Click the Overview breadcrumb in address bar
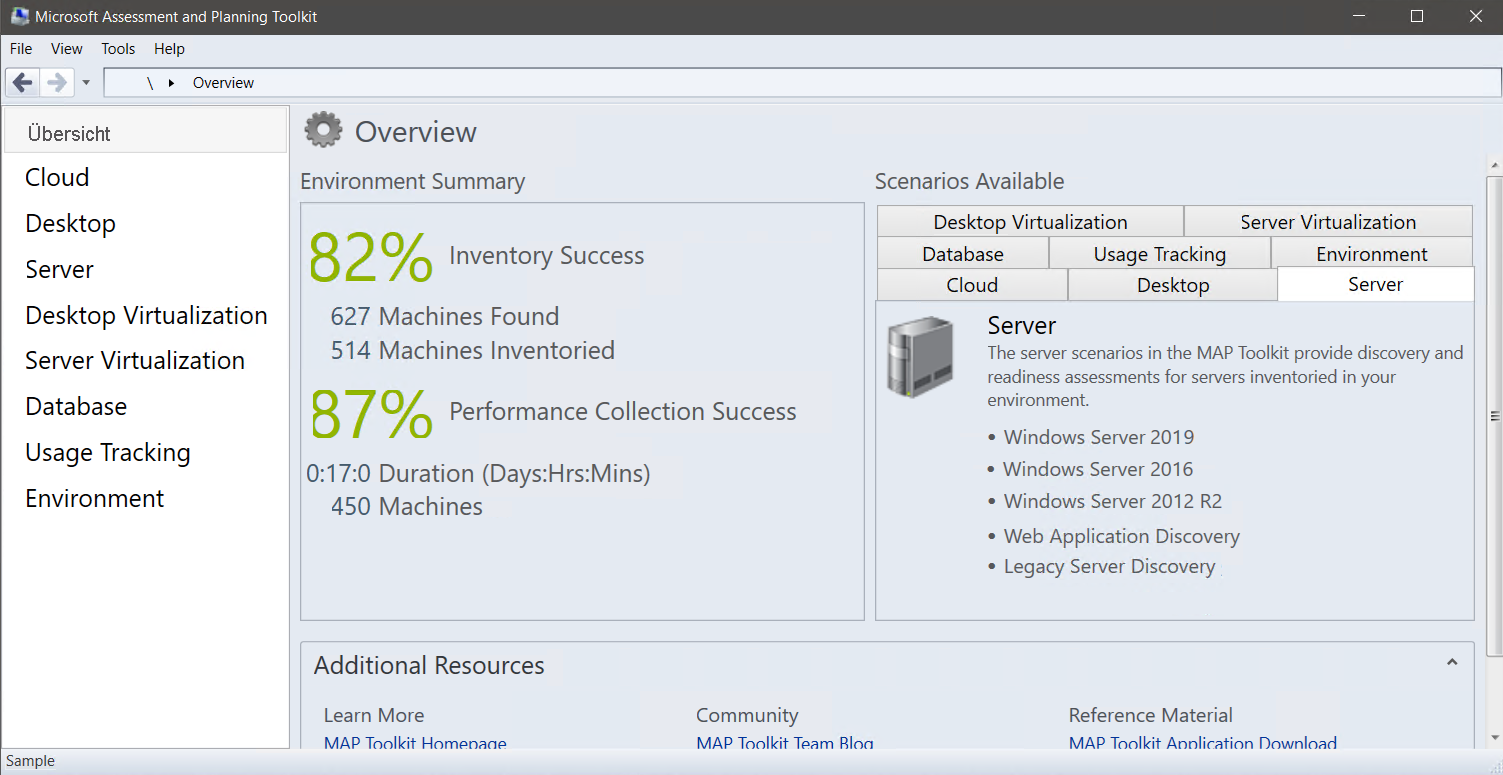Viewport: 1503px width, 775px height. [223, 83]
